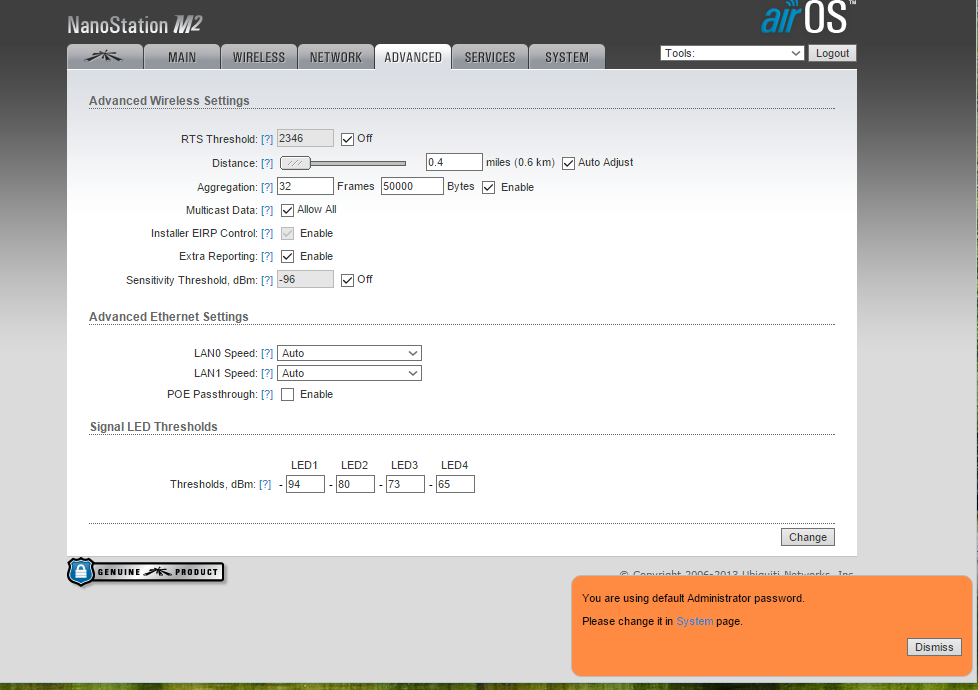978x690 pixels.
Task: Open the Tools dropdown
Action: tap(732, 53)
